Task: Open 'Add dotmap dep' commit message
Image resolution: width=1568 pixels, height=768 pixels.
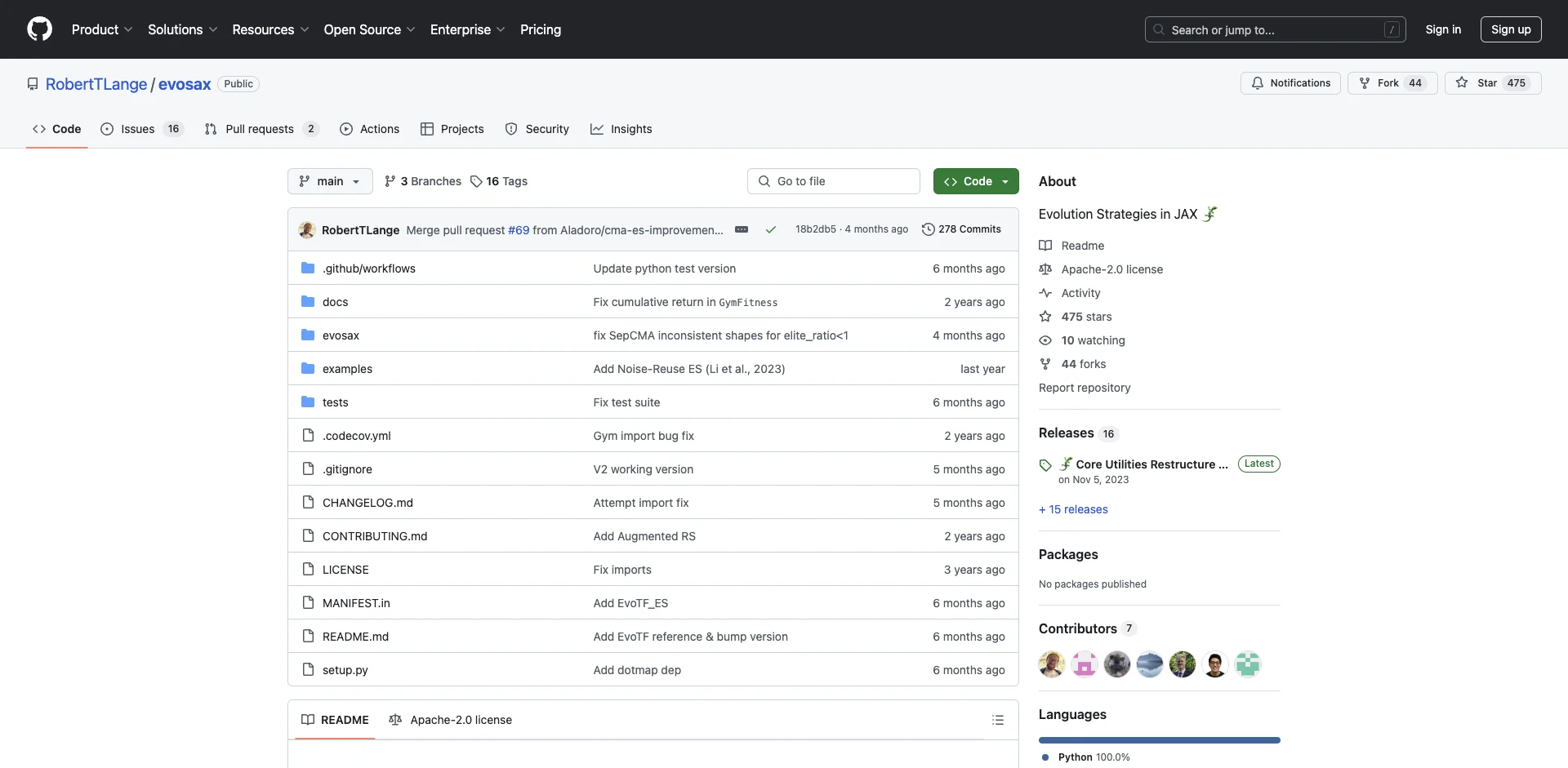Action: pos(637,670)
